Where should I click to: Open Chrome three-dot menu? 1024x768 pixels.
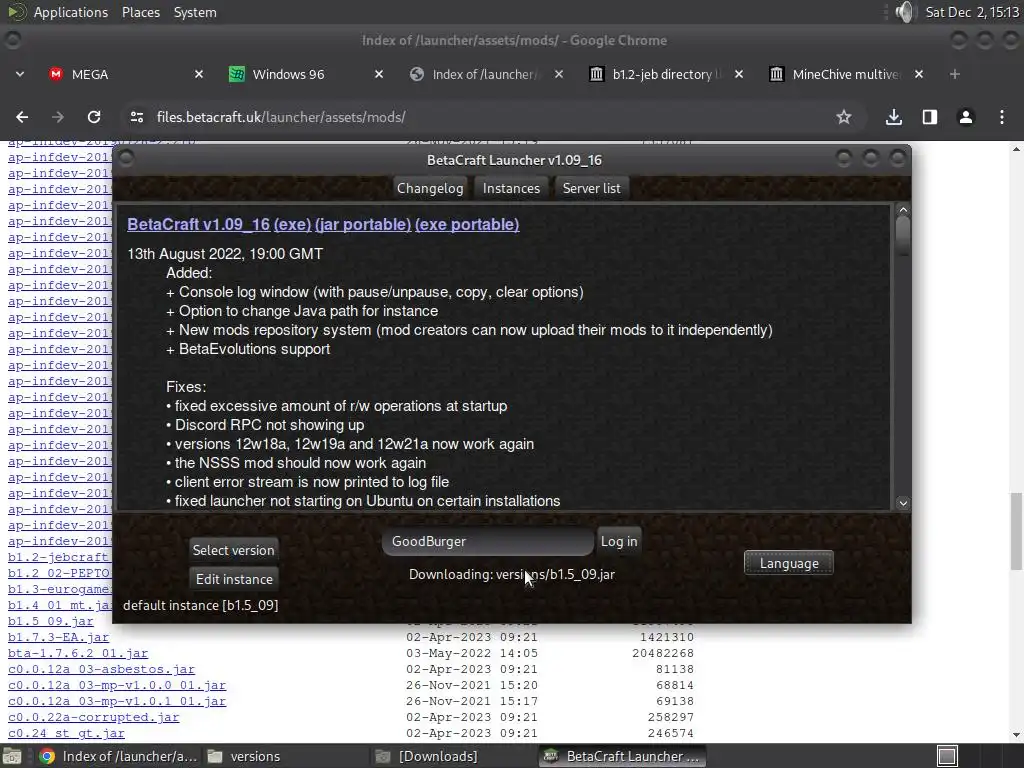1002,117
